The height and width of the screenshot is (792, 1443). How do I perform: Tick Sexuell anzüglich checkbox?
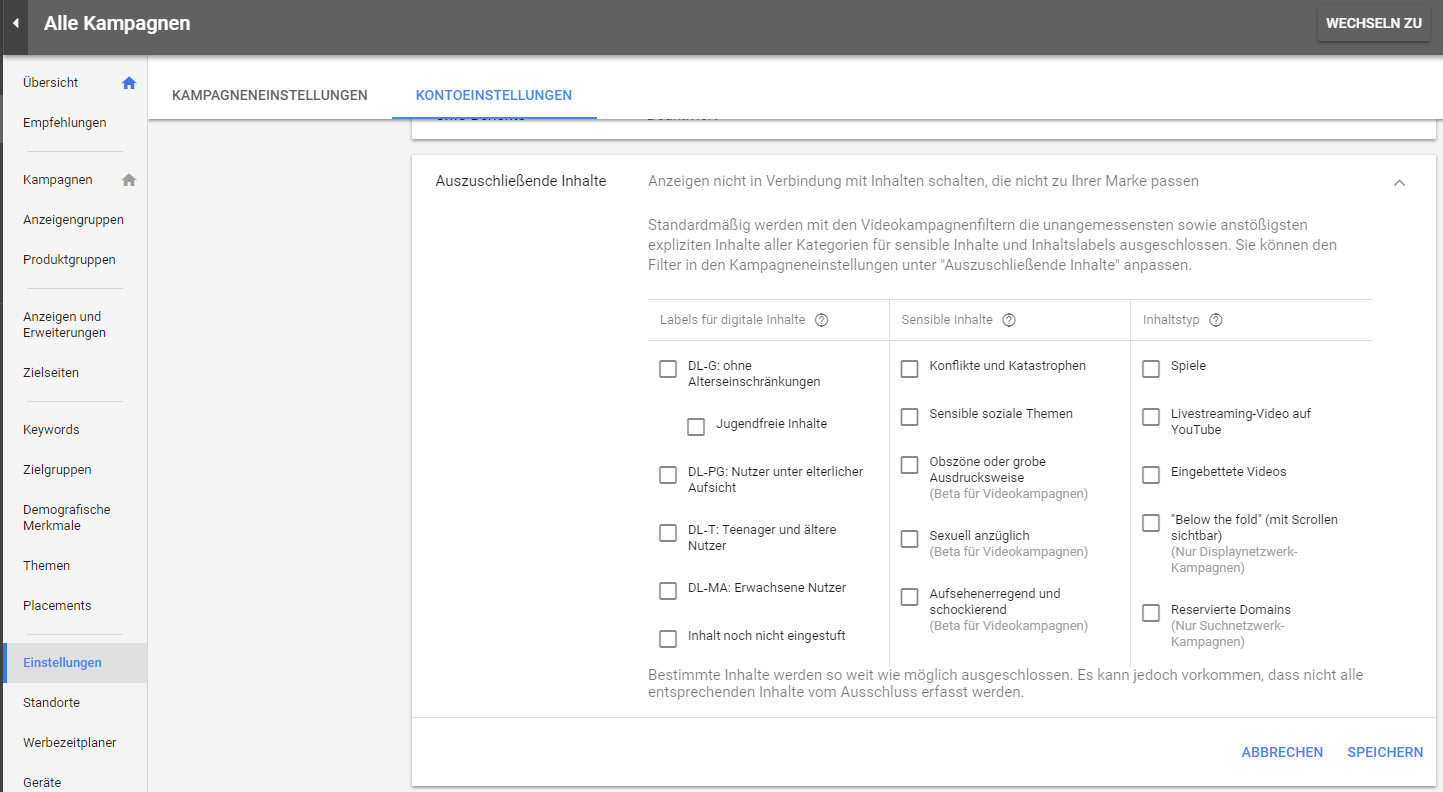tap(909, 539)
